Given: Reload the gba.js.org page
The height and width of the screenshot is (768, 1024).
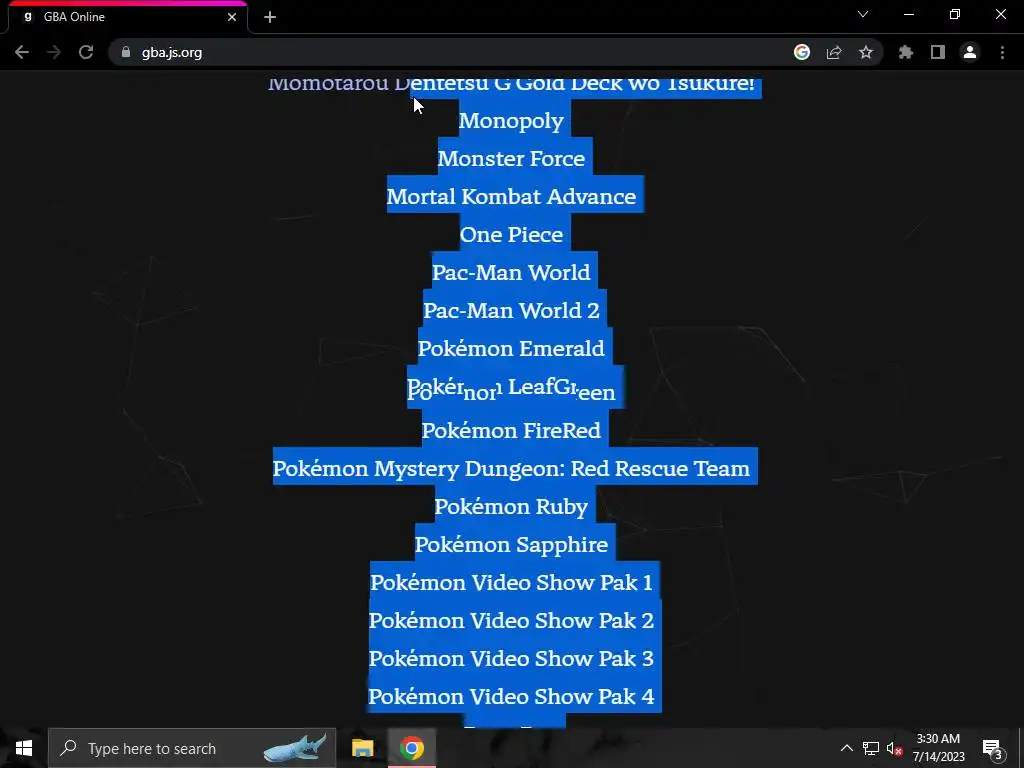Looking at the screenshot, I should click(86, 52).
